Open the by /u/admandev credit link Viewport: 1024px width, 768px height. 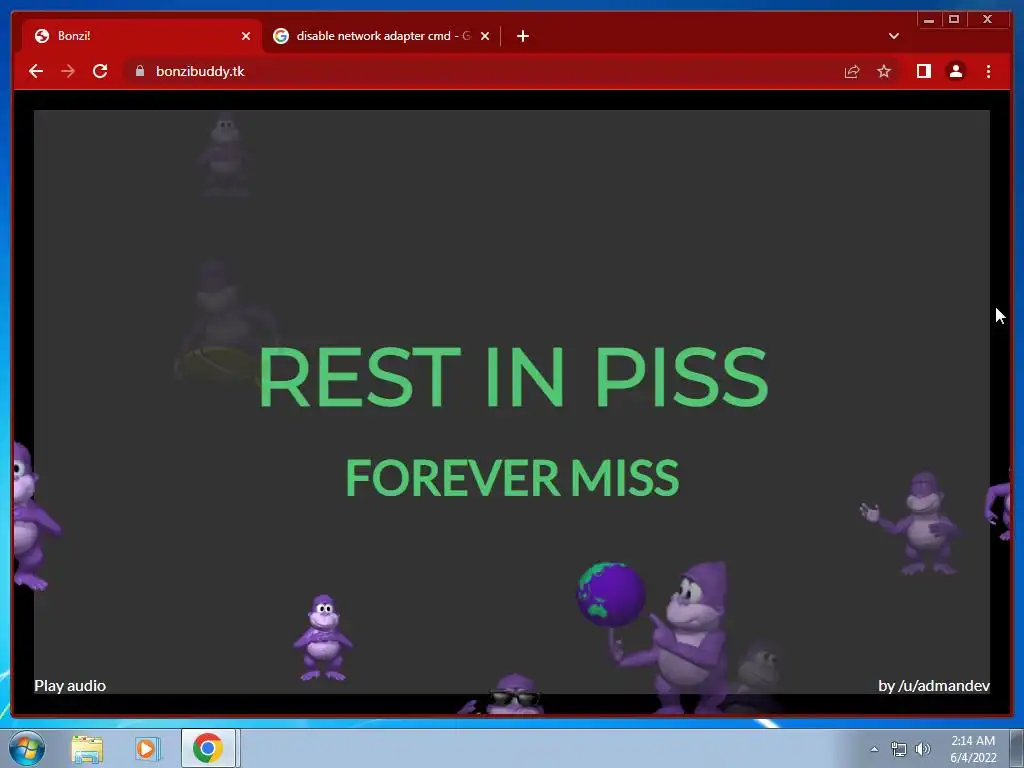tap(934, 686)
